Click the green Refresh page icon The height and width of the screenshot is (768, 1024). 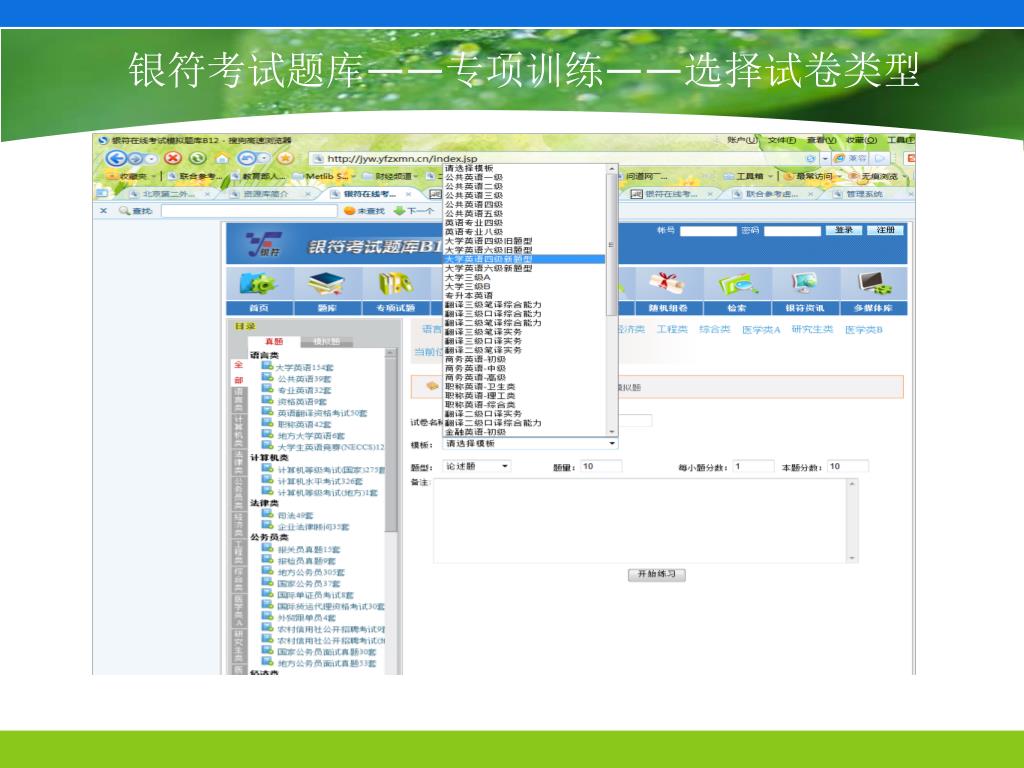pos(197,158)
